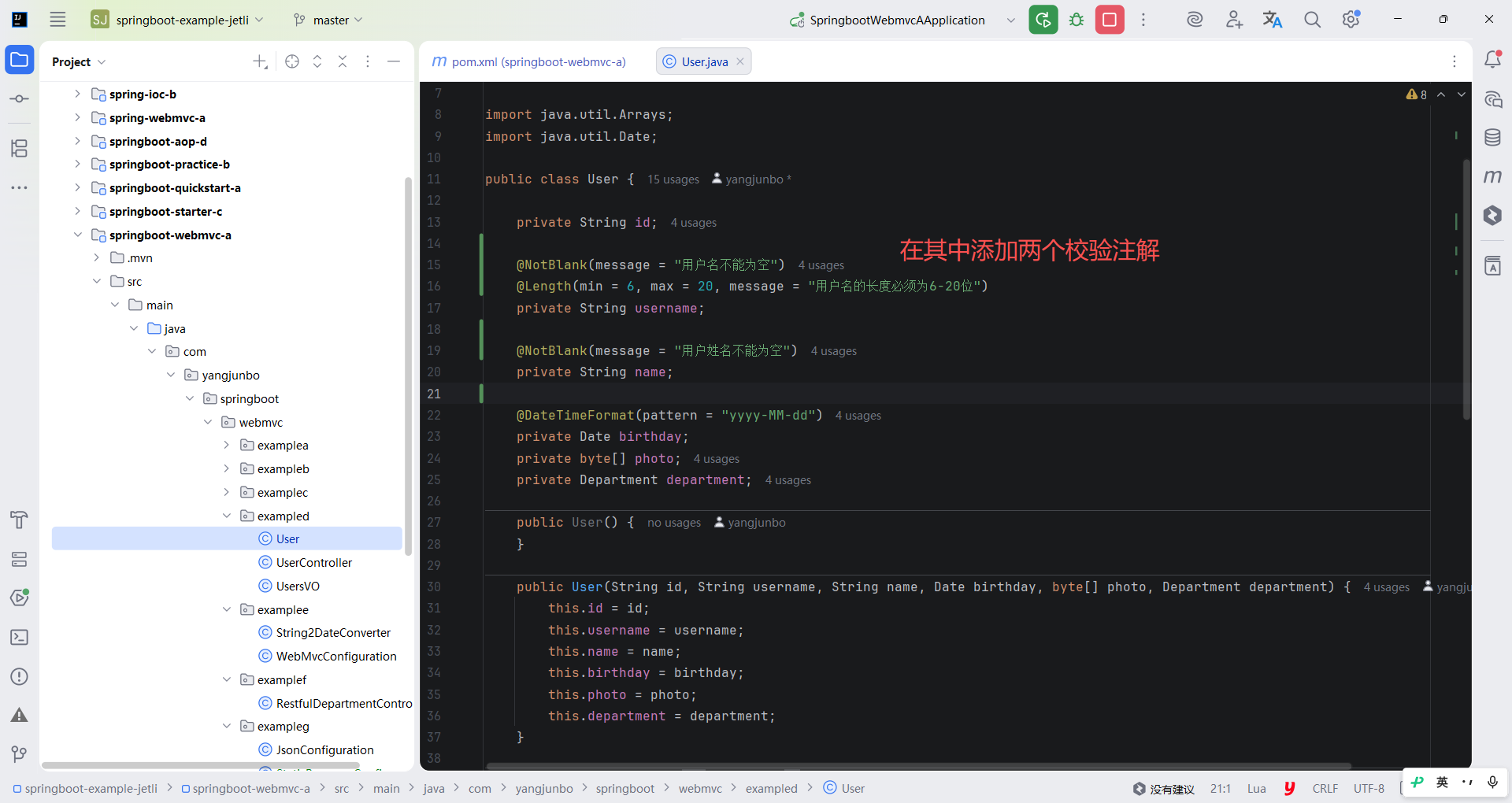This screenshot has width=1512, height=803.
Task: Open the Terminal tool window
Action: pos(20,637)
